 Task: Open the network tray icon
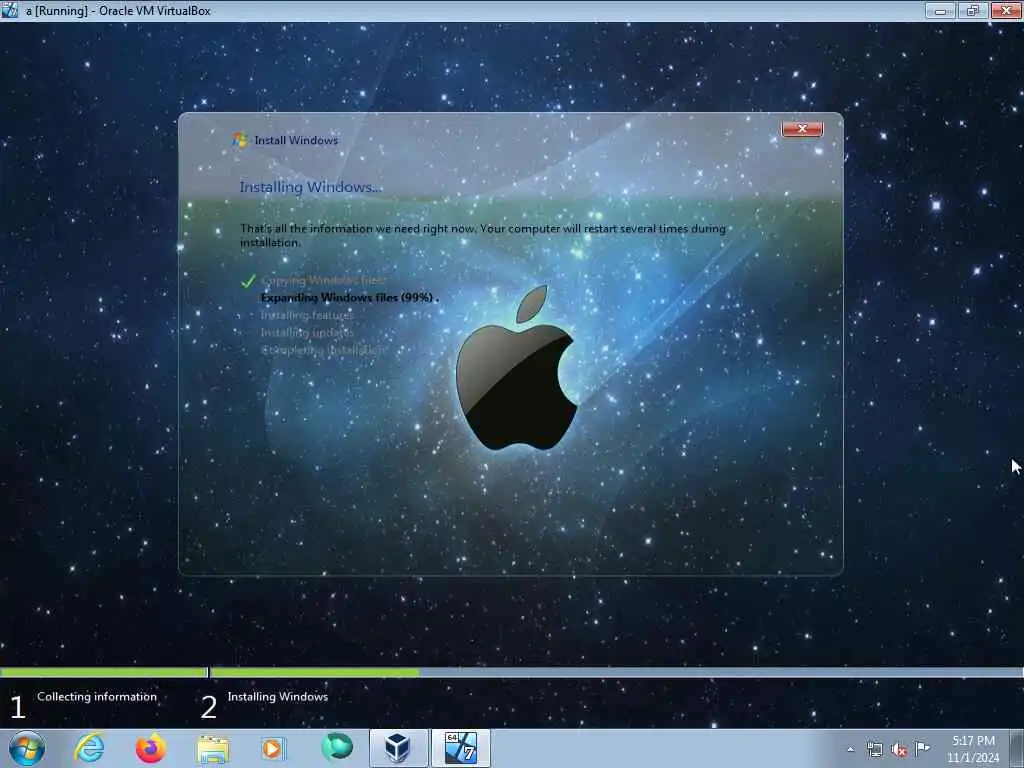tap(874, 749)
